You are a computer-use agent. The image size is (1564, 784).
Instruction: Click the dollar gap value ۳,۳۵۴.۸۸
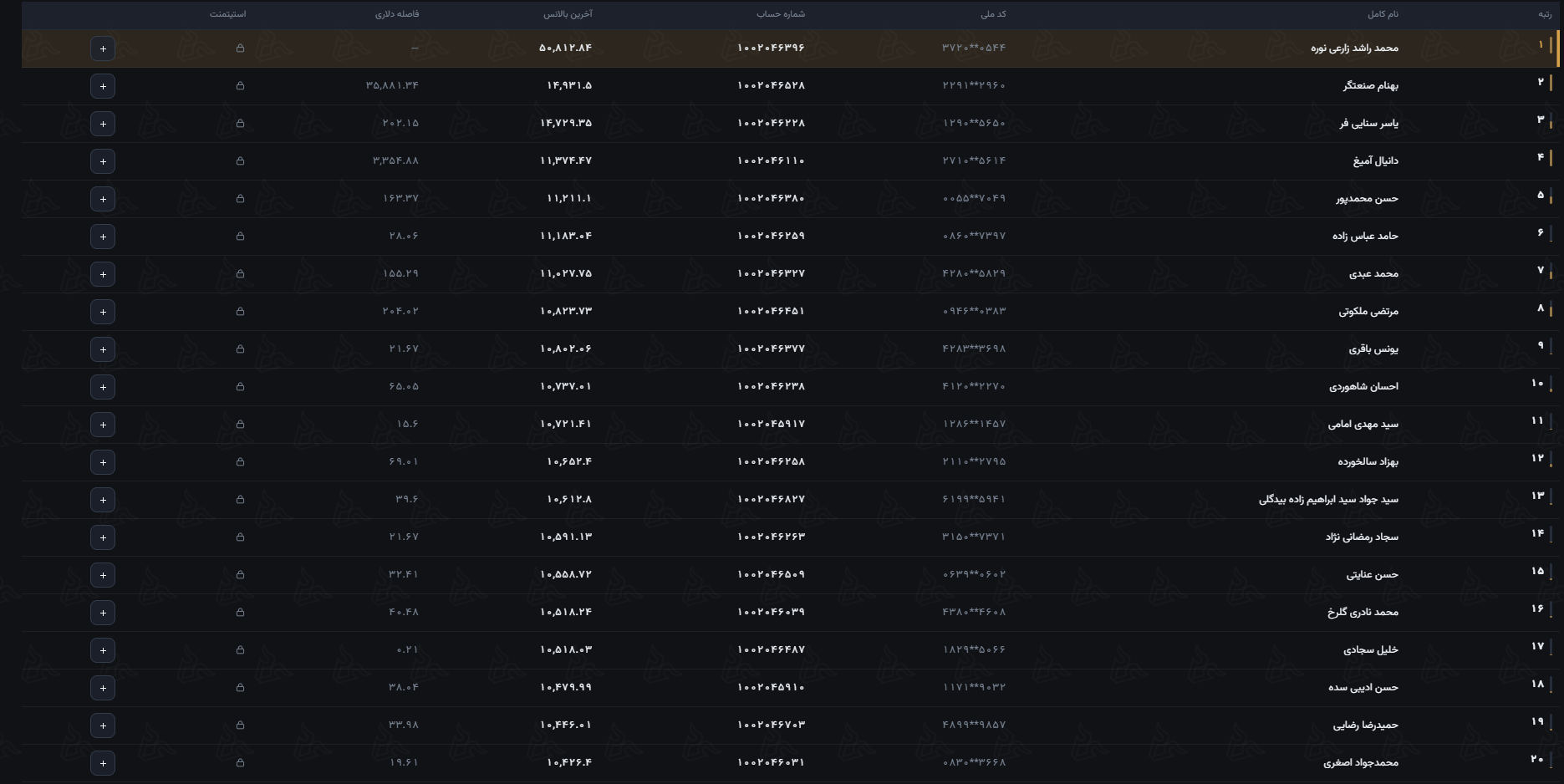coord(395,160)
